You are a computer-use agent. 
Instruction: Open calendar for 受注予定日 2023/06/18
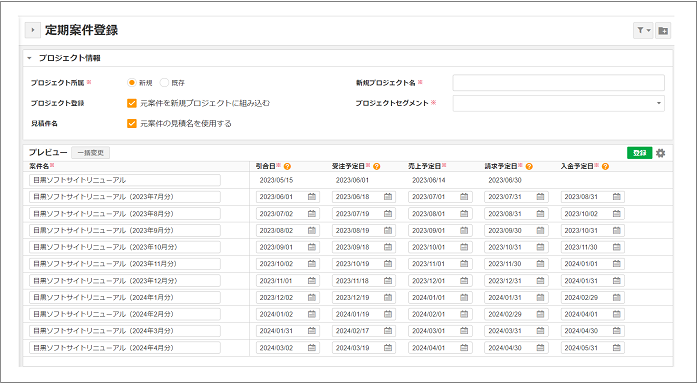388,197
